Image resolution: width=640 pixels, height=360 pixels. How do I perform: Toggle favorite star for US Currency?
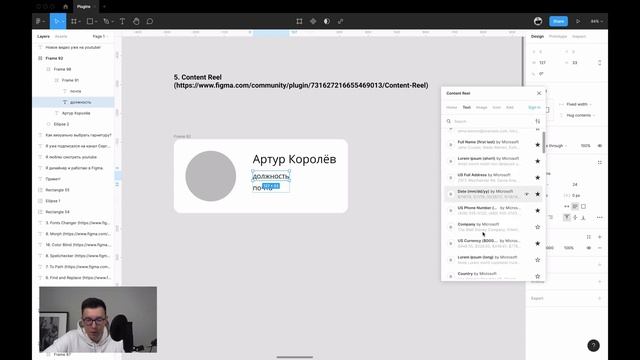pyautogui.click(x=538, y=243)
